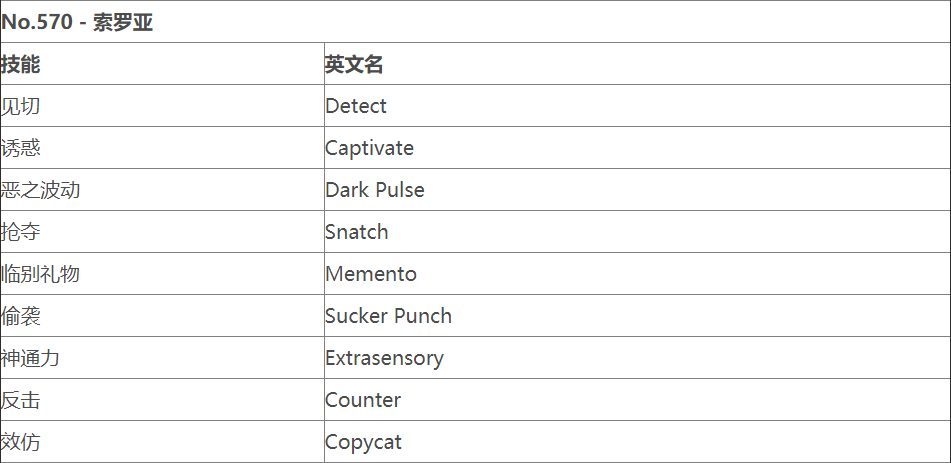This screenshot has height=463, width=951.
Task: Select the Snatch cell
Action: [357, 232]
